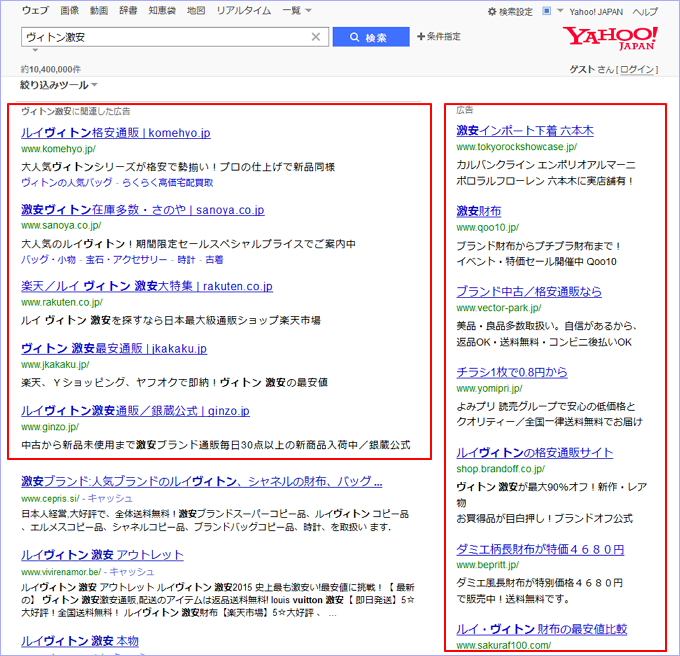680x656 pixels.
Task: Open the 激安財布 sidebar ad
Action: [x=479, y=211]
